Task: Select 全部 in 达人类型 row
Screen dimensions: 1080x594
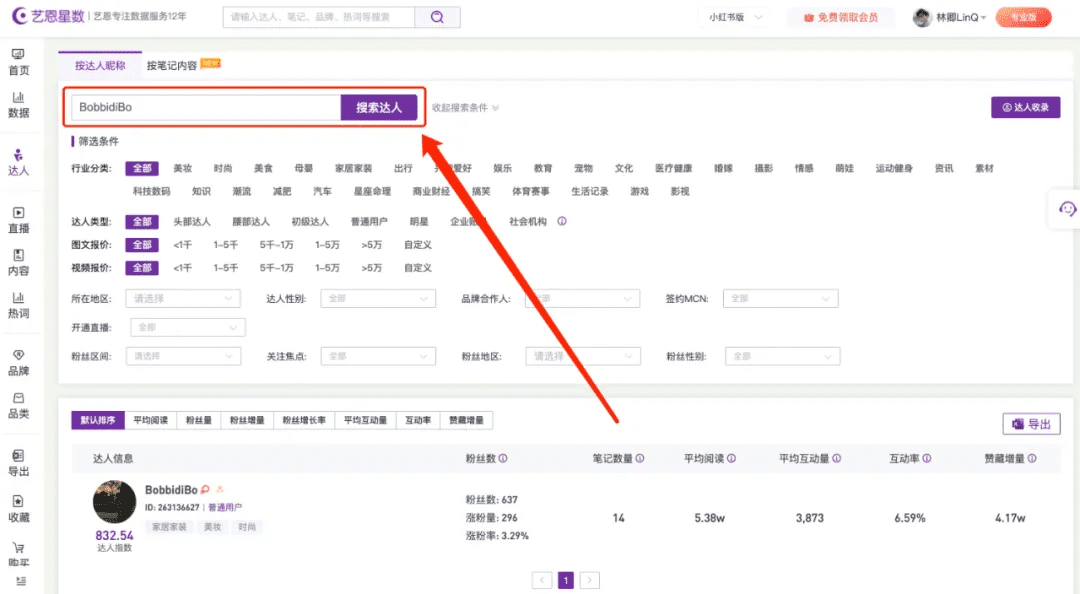Action: [x=142, y=222]
